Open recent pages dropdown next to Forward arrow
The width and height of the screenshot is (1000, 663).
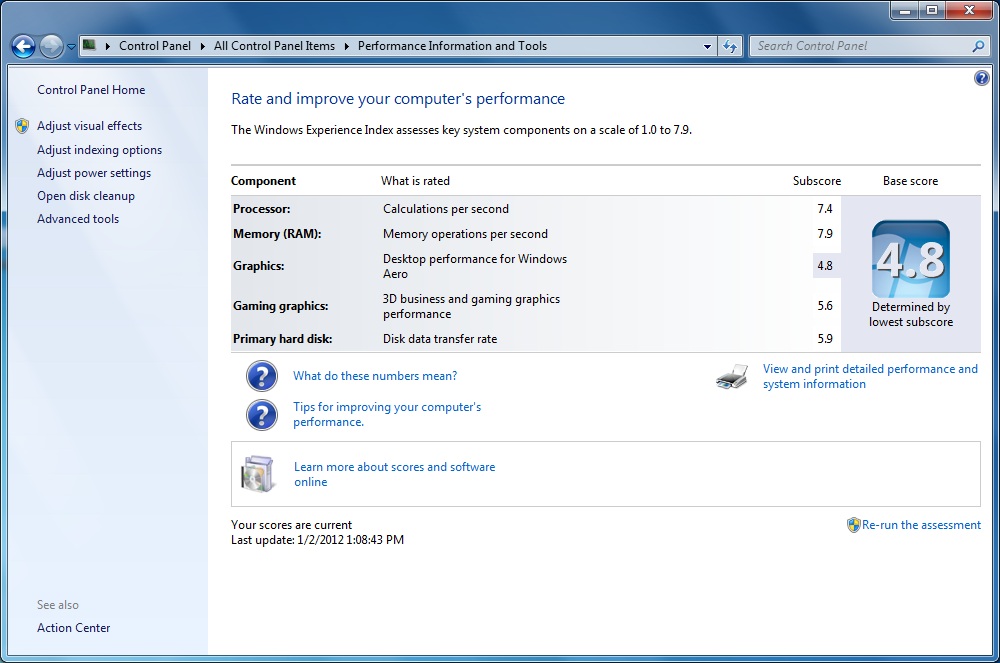click(x=71, y=47)
